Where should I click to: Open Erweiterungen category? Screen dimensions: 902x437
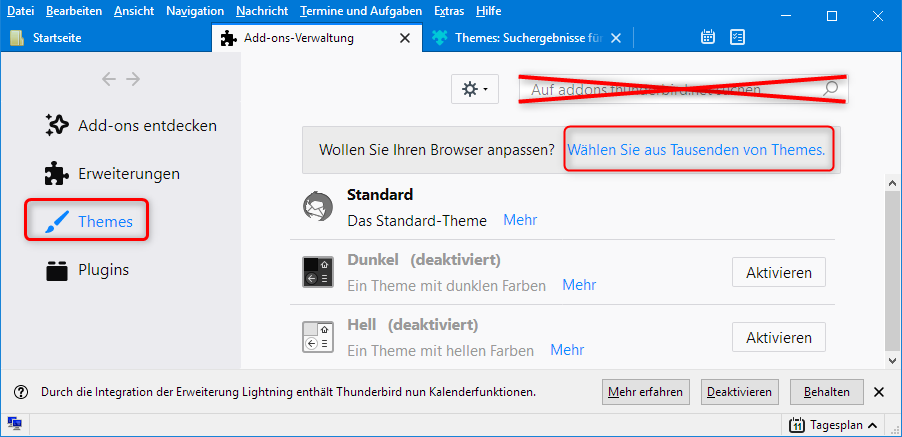click(112, 174)
